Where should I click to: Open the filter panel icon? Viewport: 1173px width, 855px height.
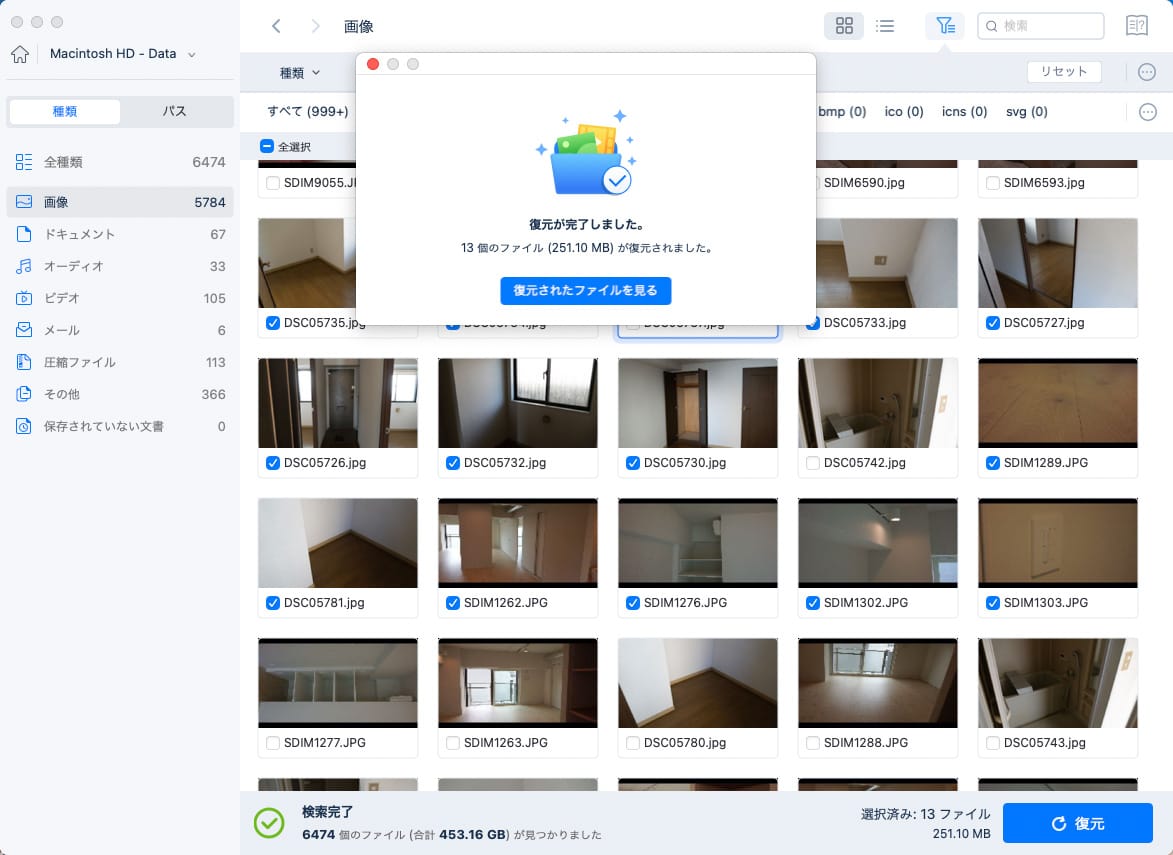[x=945, y=26]
